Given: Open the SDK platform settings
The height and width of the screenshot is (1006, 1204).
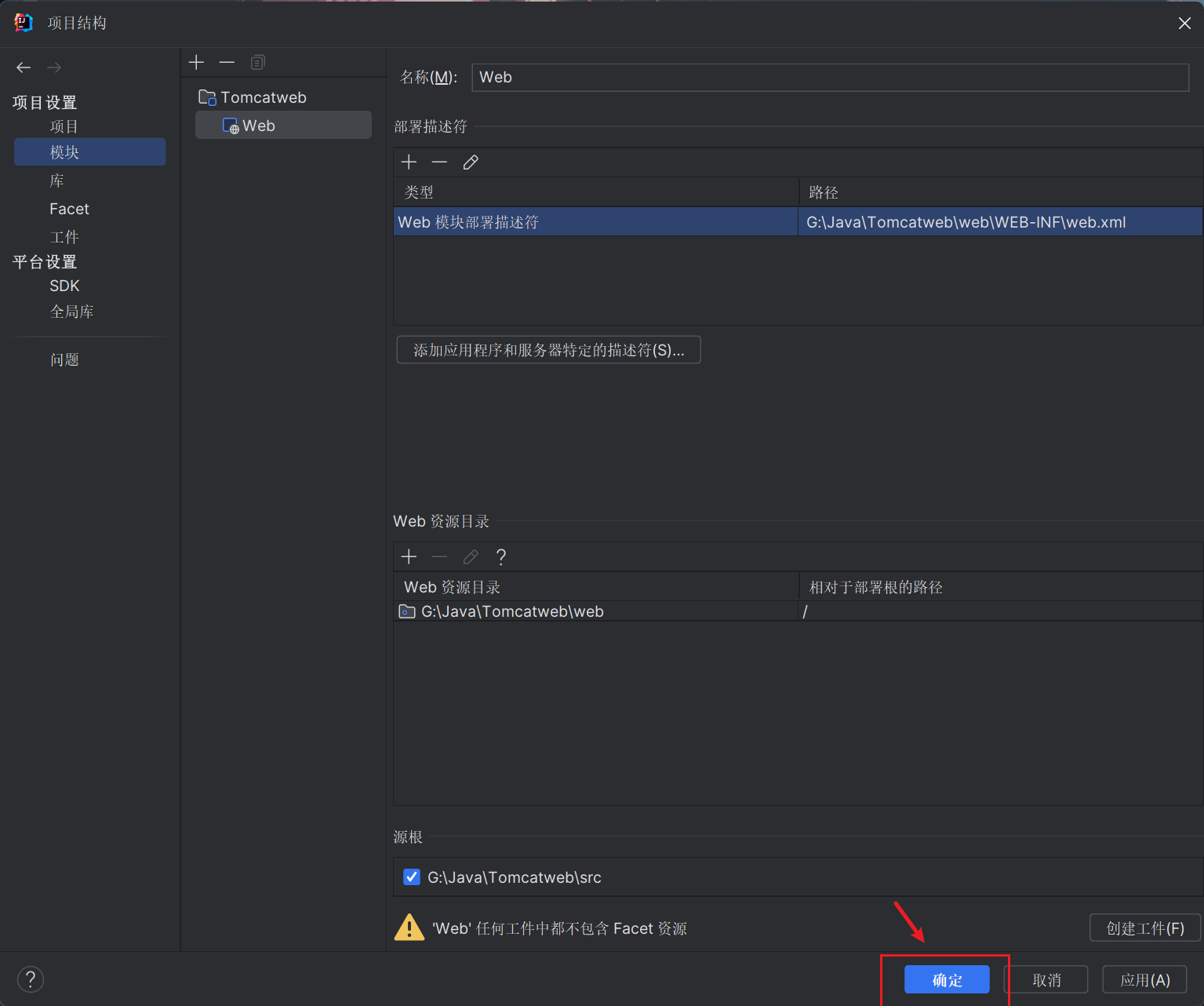Looking at the screenshot, I should coord(64,286).
